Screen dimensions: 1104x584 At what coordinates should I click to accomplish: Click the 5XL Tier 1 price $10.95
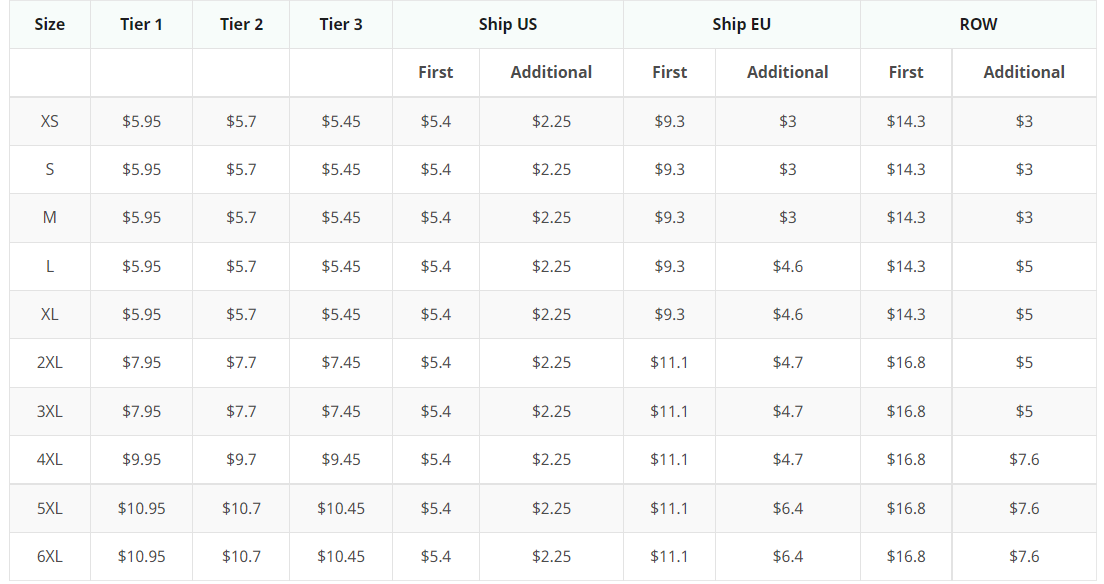point(141,508)
